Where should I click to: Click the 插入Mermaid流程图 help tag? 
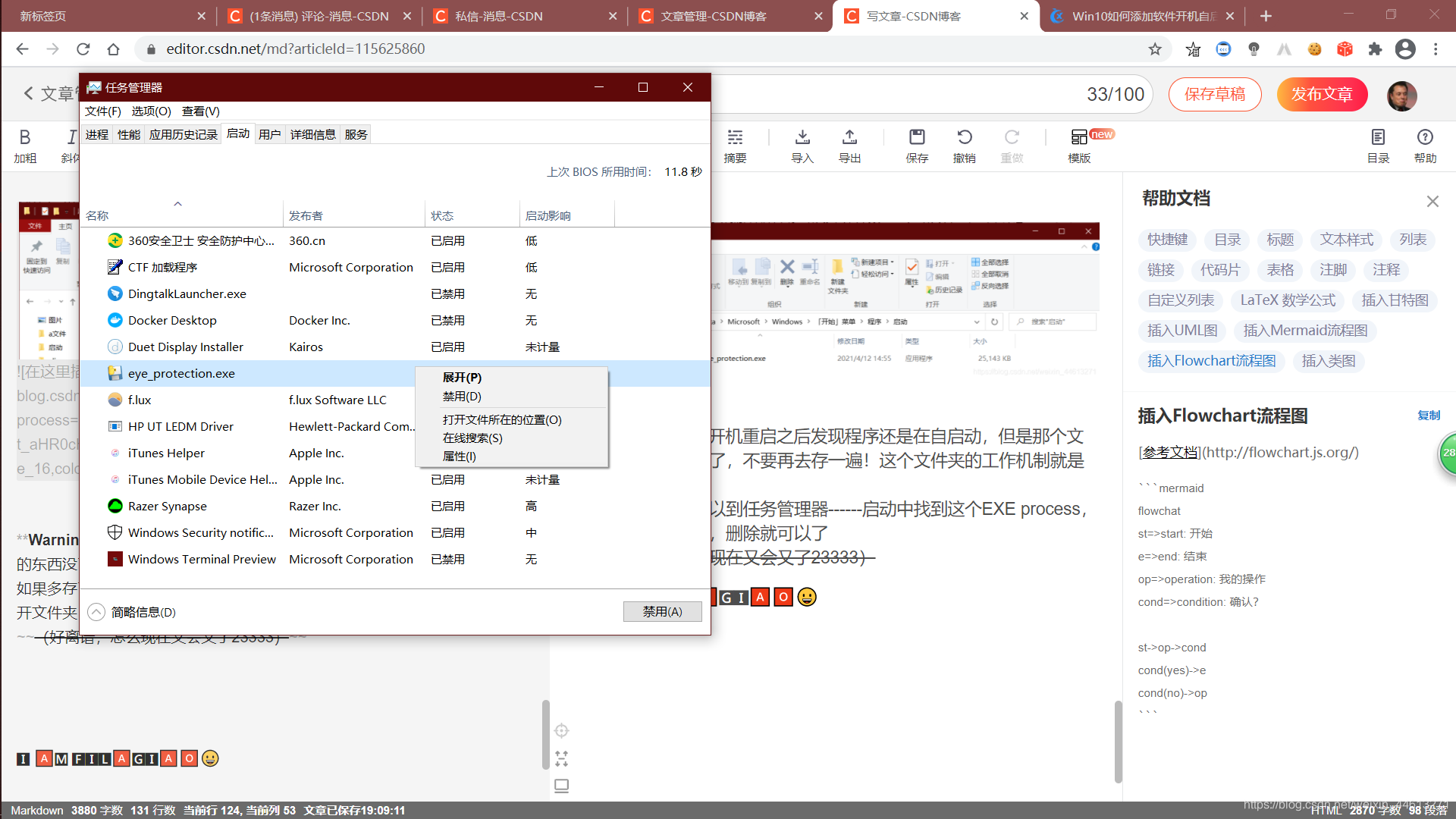pyautogui.click(x=1305, y=331)
